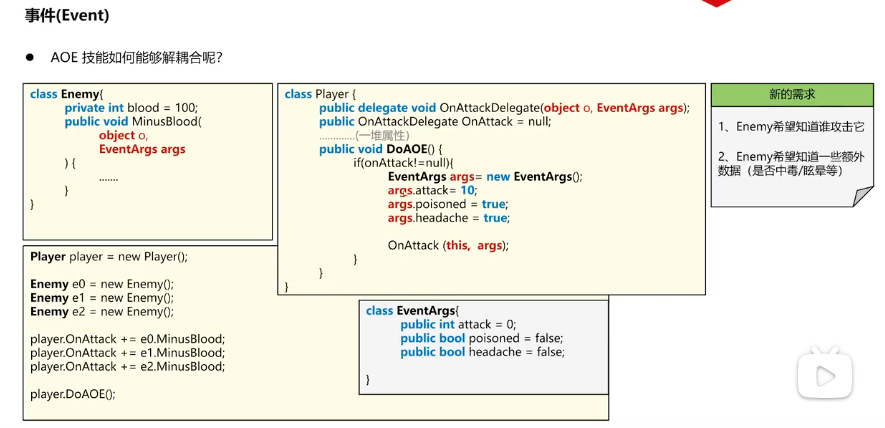Click the class Enemy declaration line

[x=66, y=94]
